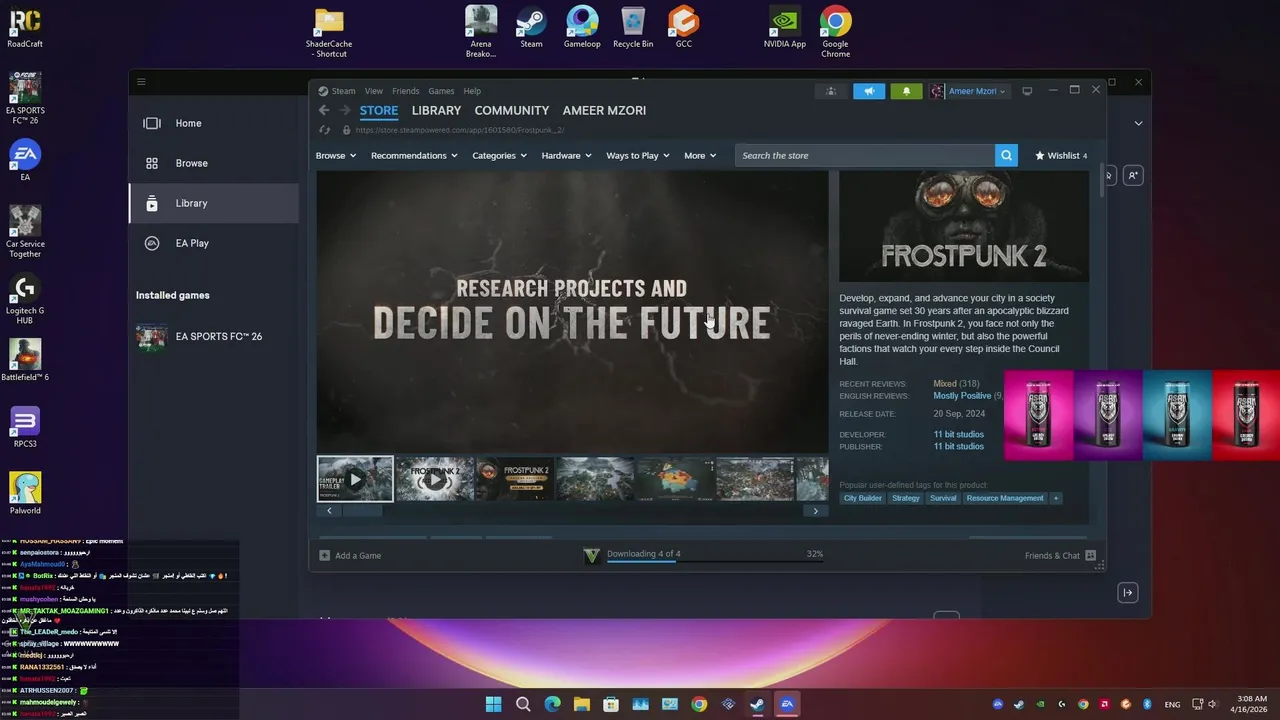The width and height of the screenshot is (1280, 720).
Task: Open the AMEER MZORI profile tab
Action: 604,110
